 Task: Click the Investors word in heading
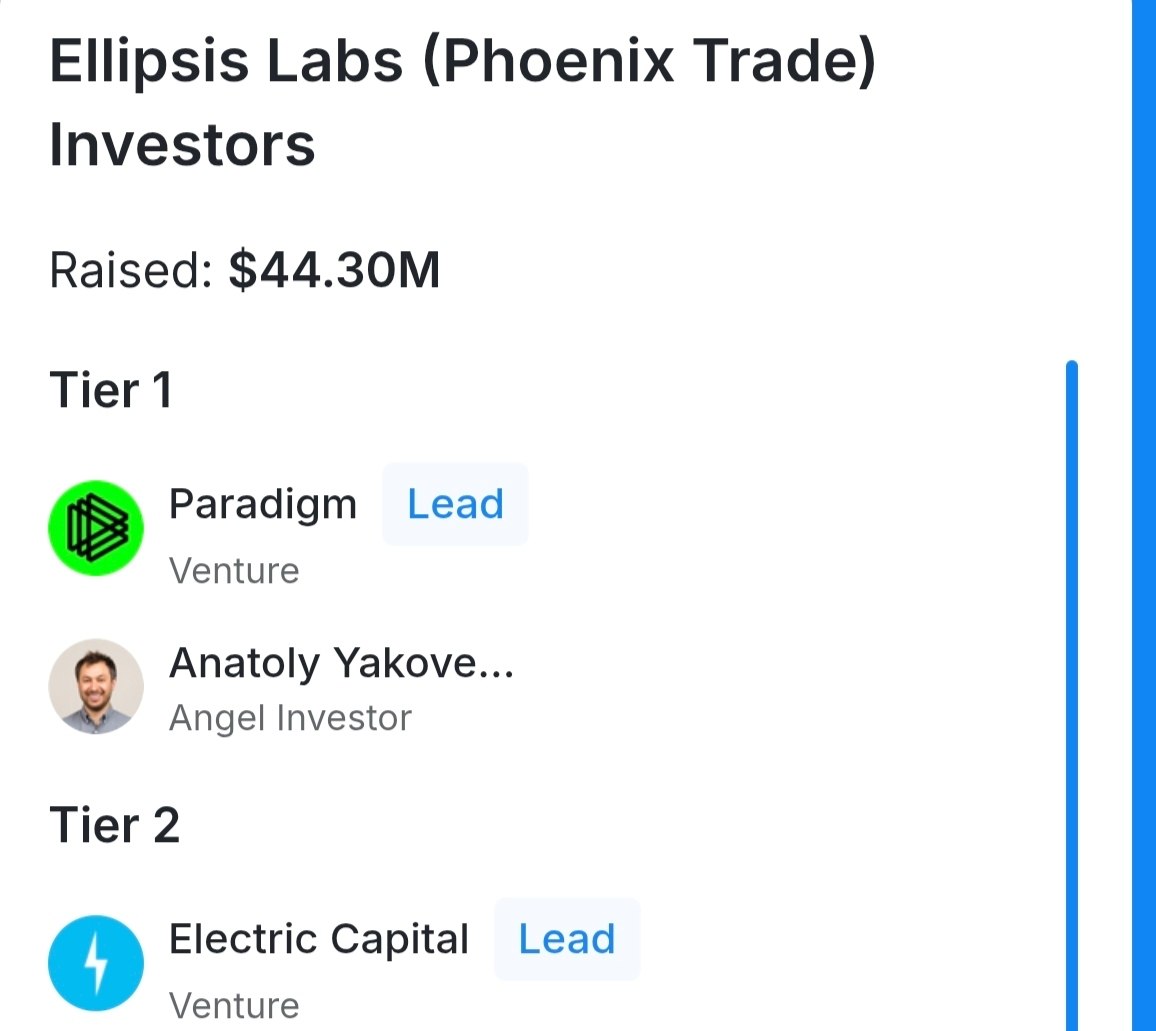click(x=182, y=145)
